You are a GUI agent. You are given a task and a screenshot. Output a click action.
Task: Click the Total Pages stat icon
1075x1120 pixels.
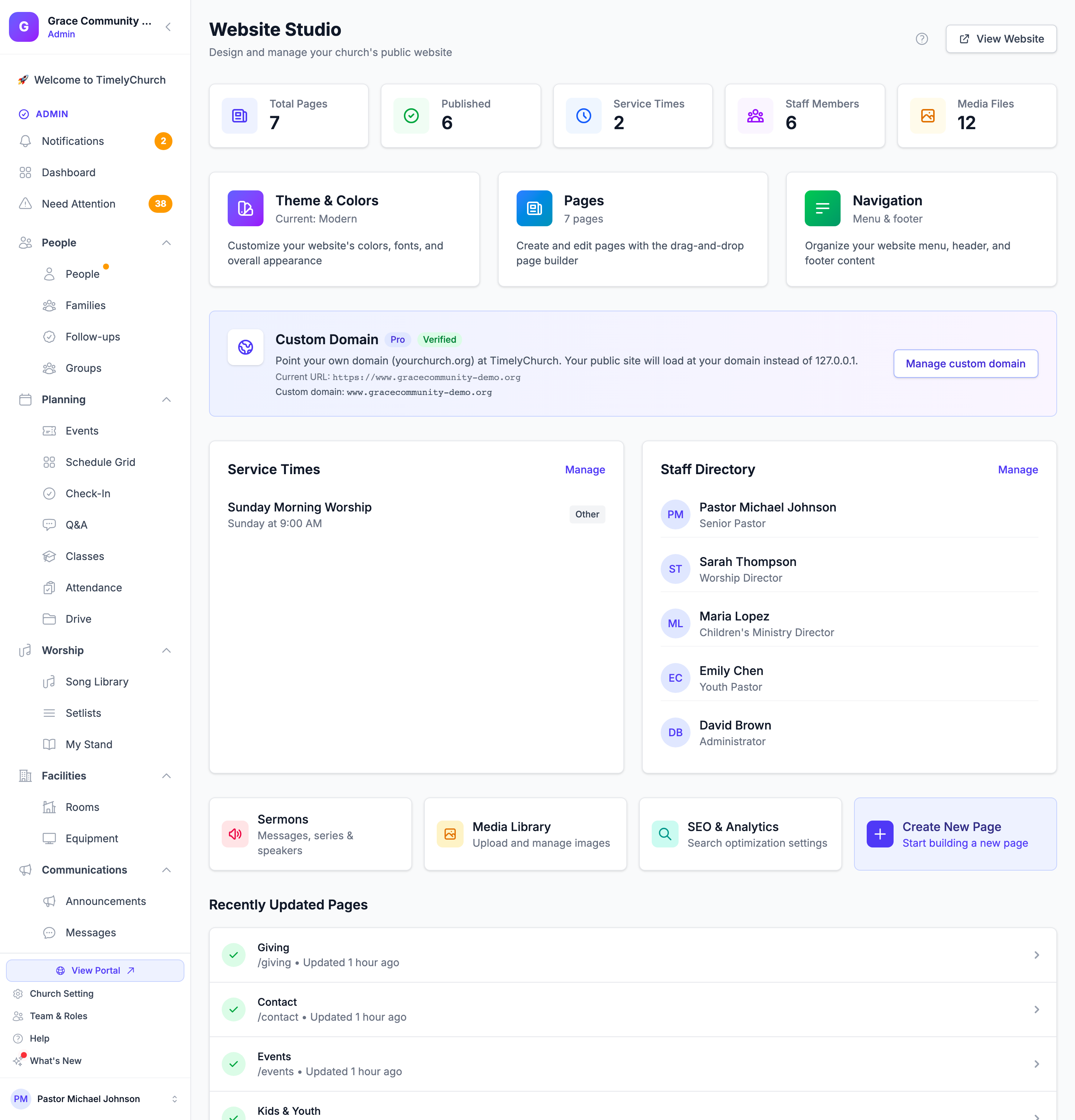239,116
